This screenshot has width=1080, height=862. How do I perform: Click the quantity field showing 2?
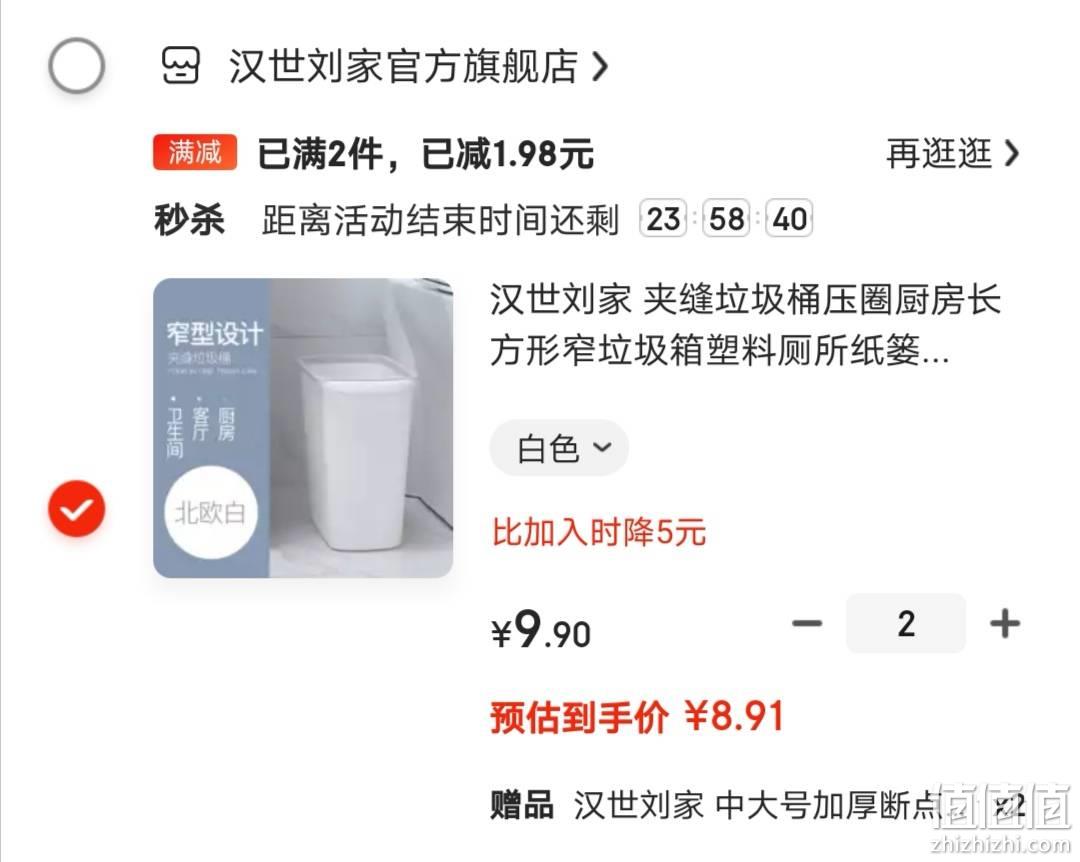[906, 624]
